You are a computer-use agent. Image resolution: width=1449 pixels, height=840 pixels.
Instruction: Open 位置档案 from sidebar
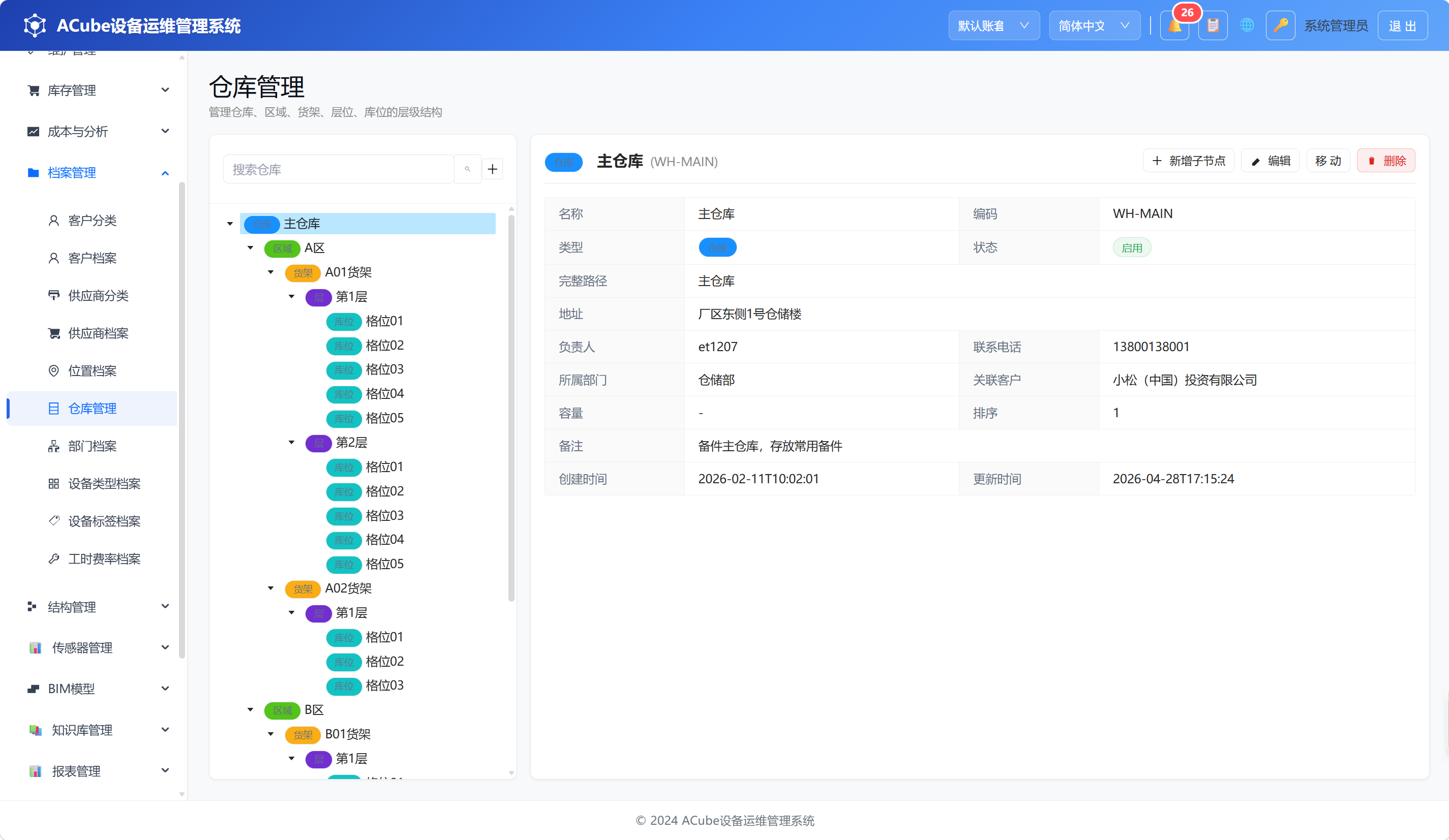[x=92, y=371]
